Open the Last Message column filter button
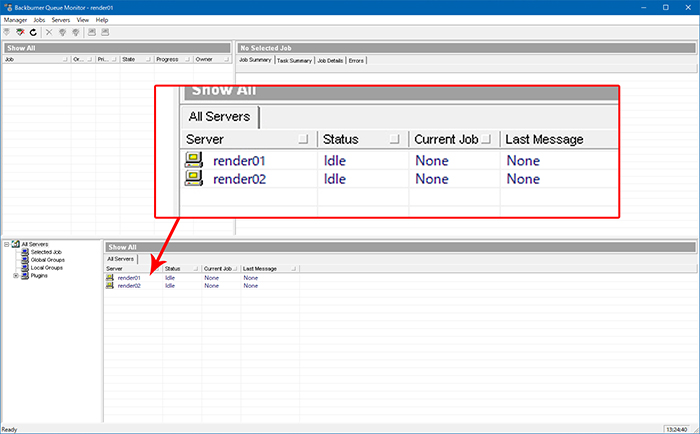Screen dimensions: 700x434 [293, 269]
